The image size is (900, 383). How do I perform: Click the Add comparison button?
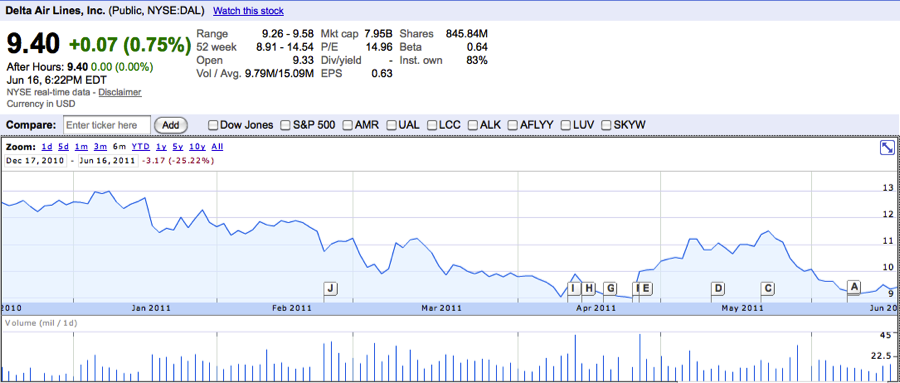point(170,125)
